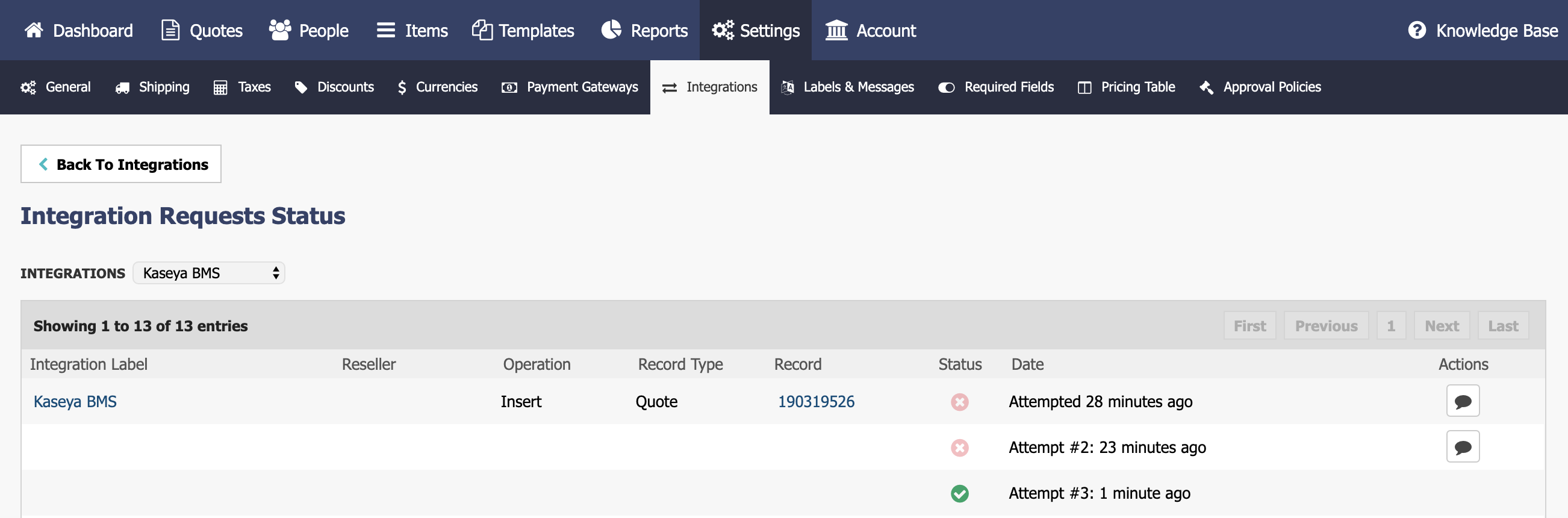Click the Taxes calculator icon

(x=220, y=88)
